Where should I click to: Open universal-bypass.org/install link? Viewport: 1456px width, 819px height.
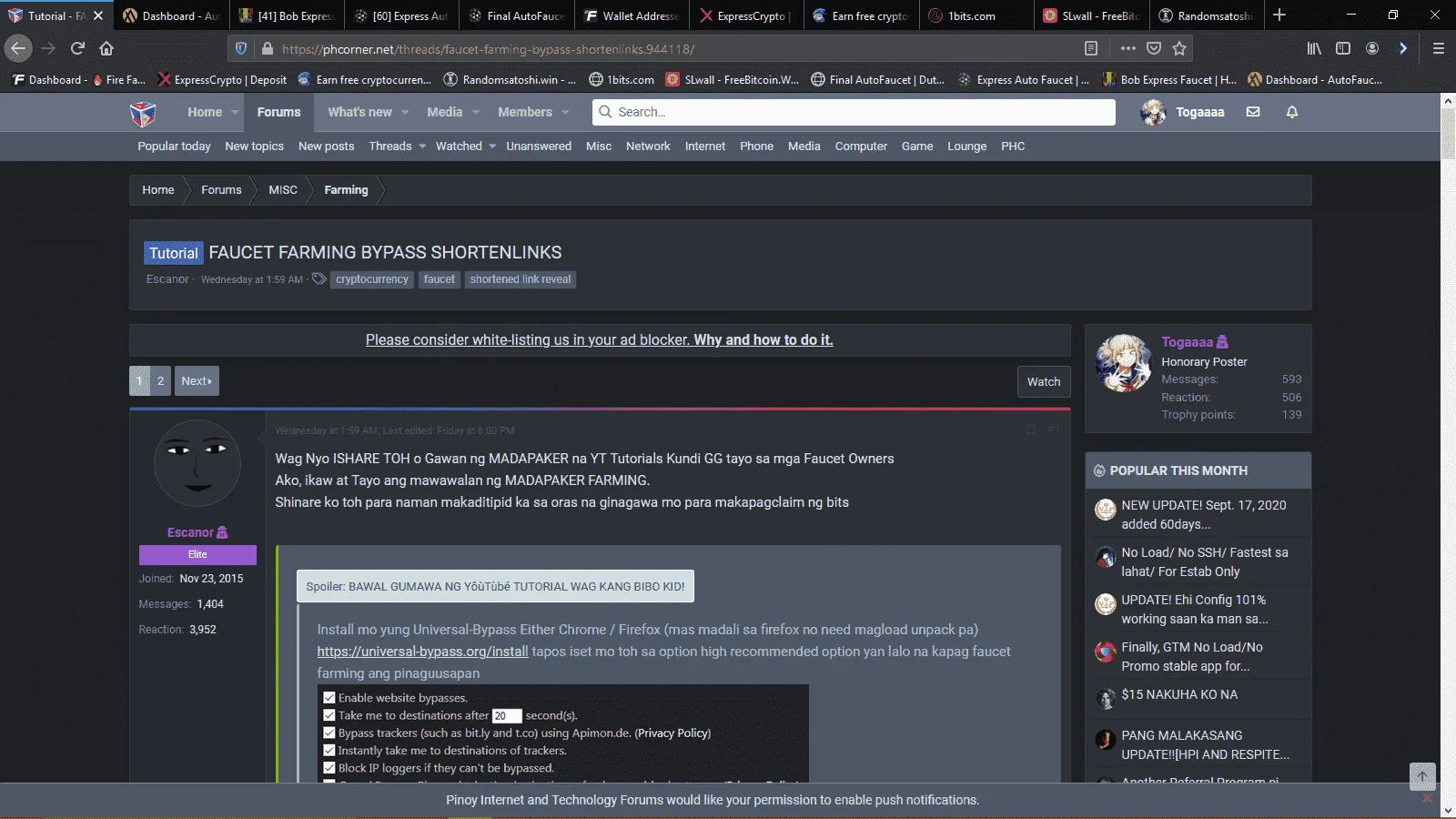(x=422, y=652)
